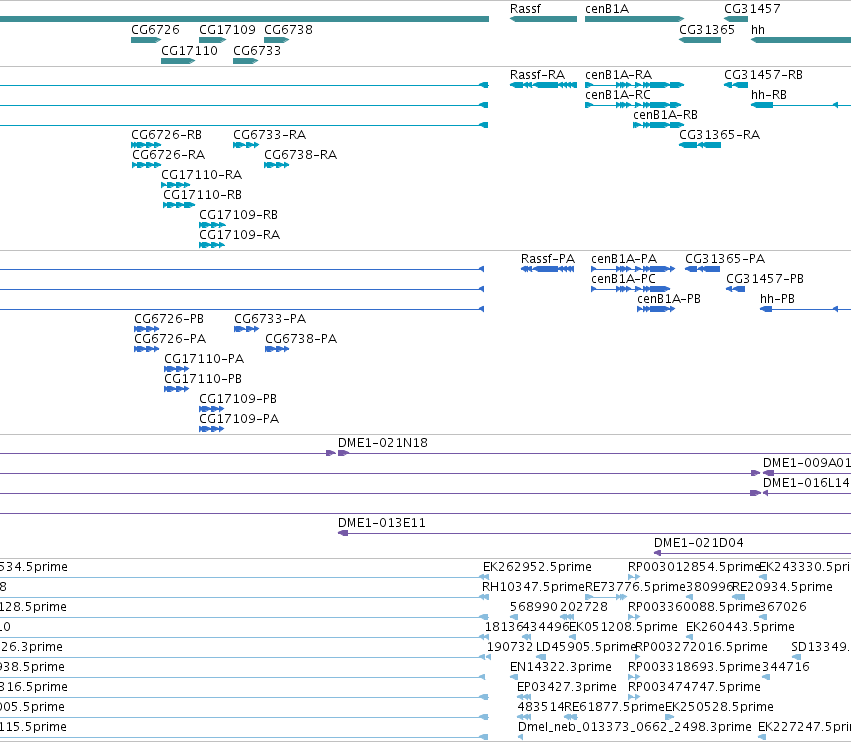Select the EK260443.5prime EST label
Viewport: 851px width, 742px height.
click(740, 627)
